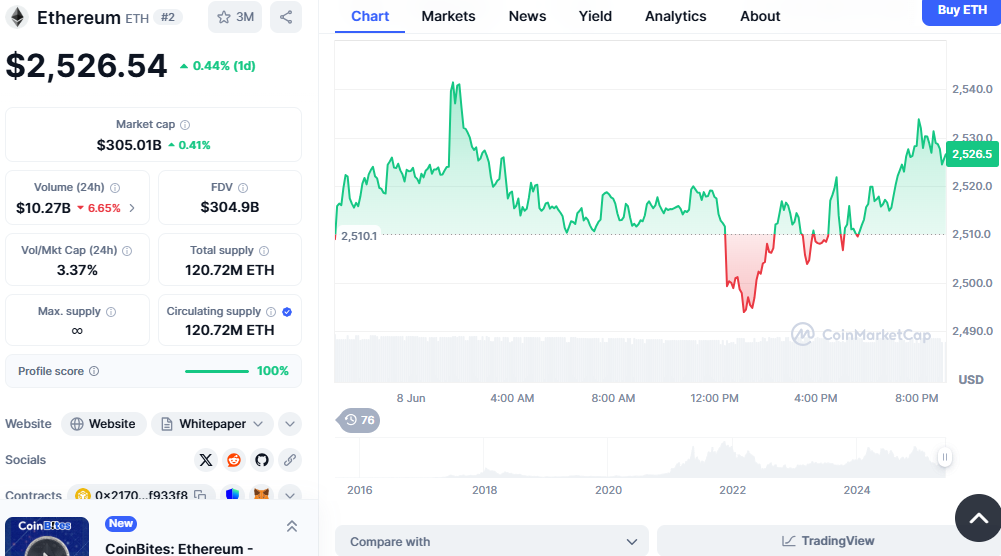The height and width of the screenshot is (556, 1001).
Task: Copy the contract address icon
Action: (x=200, y=495)
